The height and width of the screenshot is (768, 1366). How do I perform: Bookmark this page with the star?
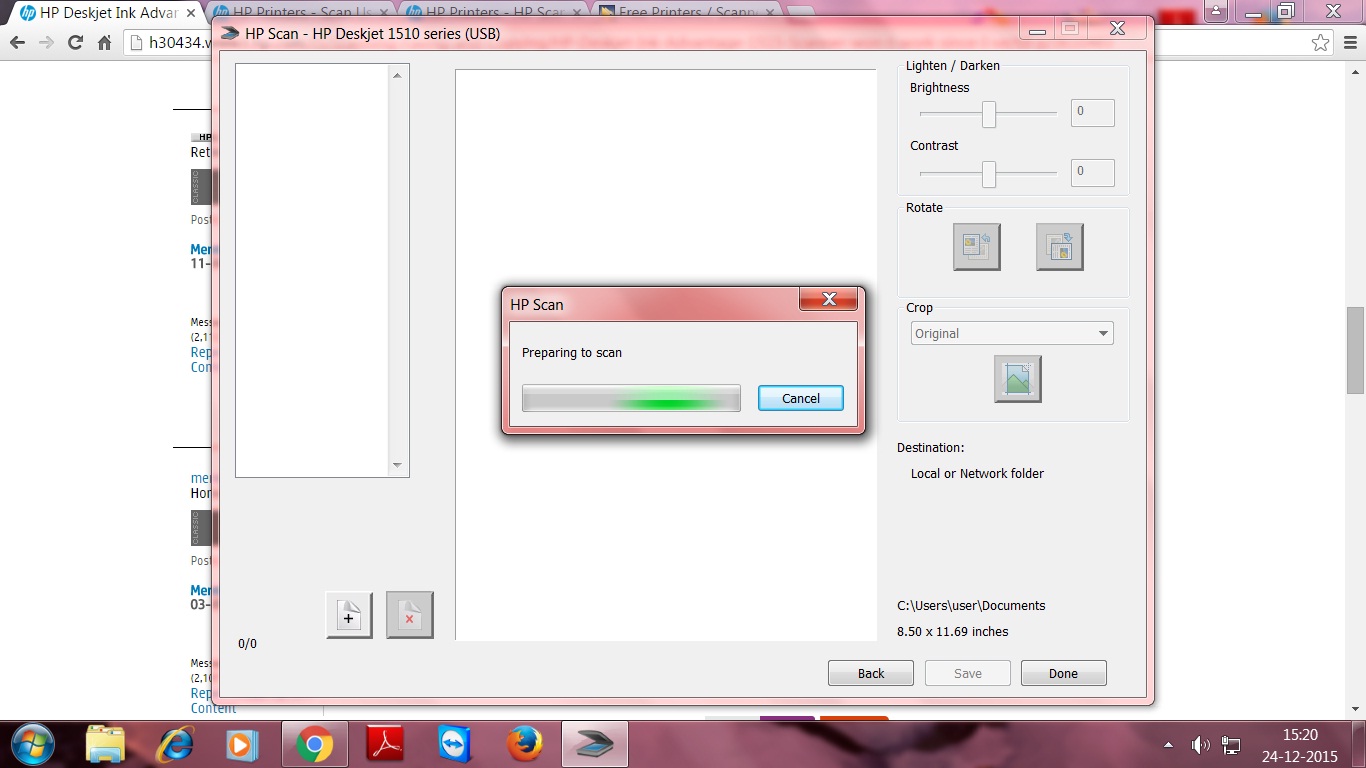click(x=1321, y=43)
